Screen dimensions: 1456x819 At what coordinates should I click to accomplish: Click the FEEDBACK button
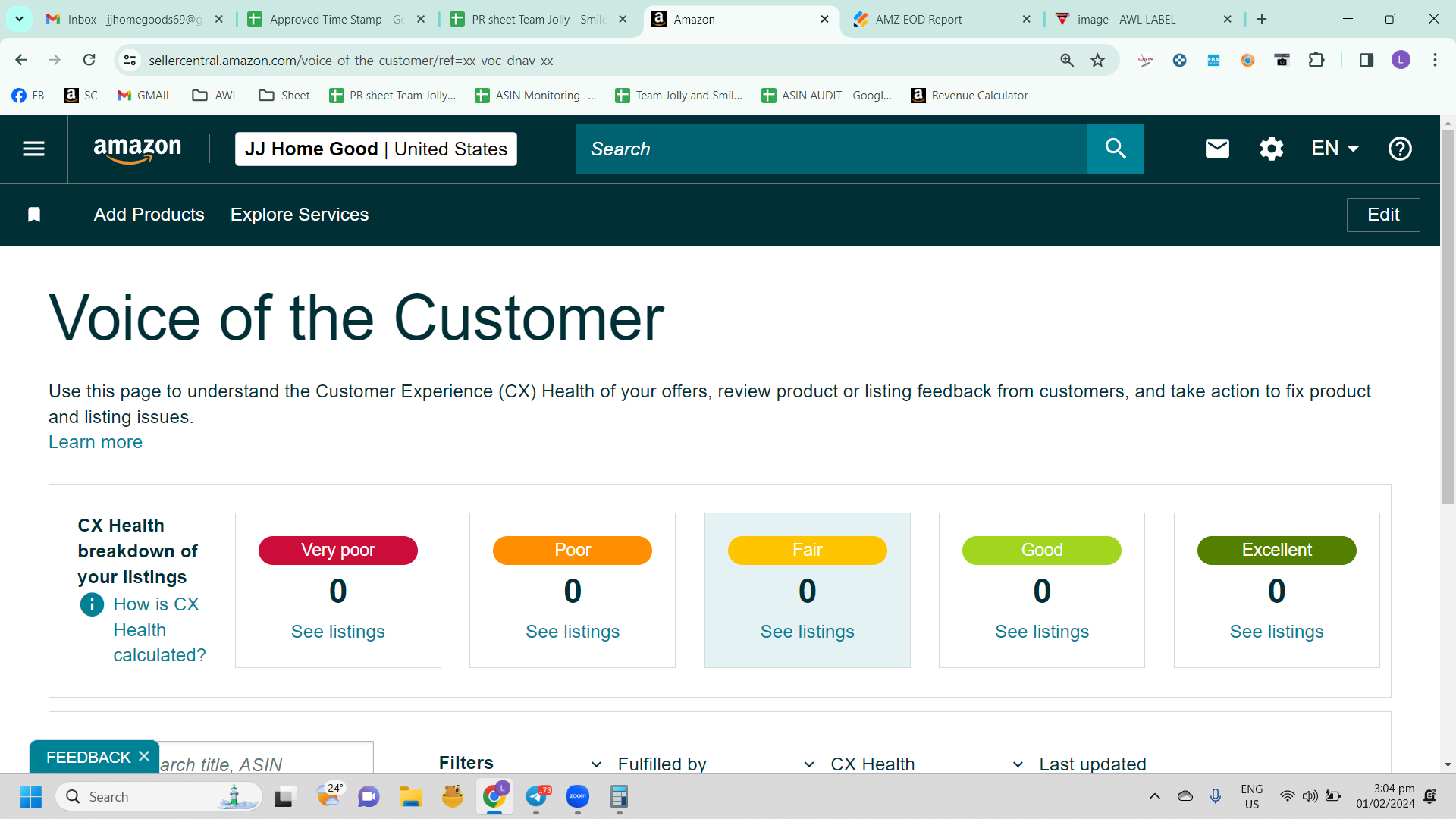(x=88, y=757)
